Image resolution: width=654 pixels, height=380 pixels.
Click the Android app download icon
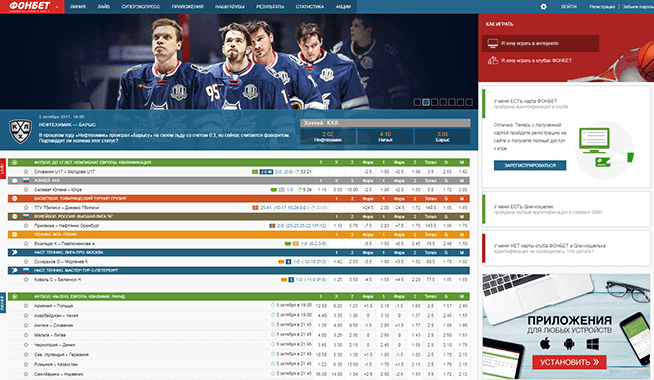coord(569,344)
